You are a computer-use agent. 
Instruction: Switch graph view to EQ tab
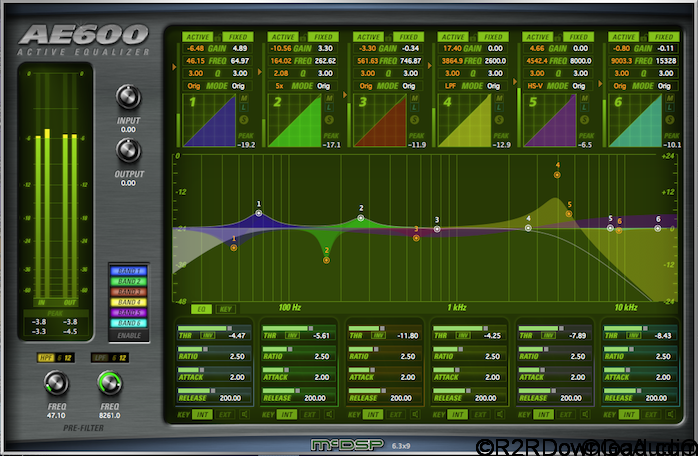coord(201,309)
